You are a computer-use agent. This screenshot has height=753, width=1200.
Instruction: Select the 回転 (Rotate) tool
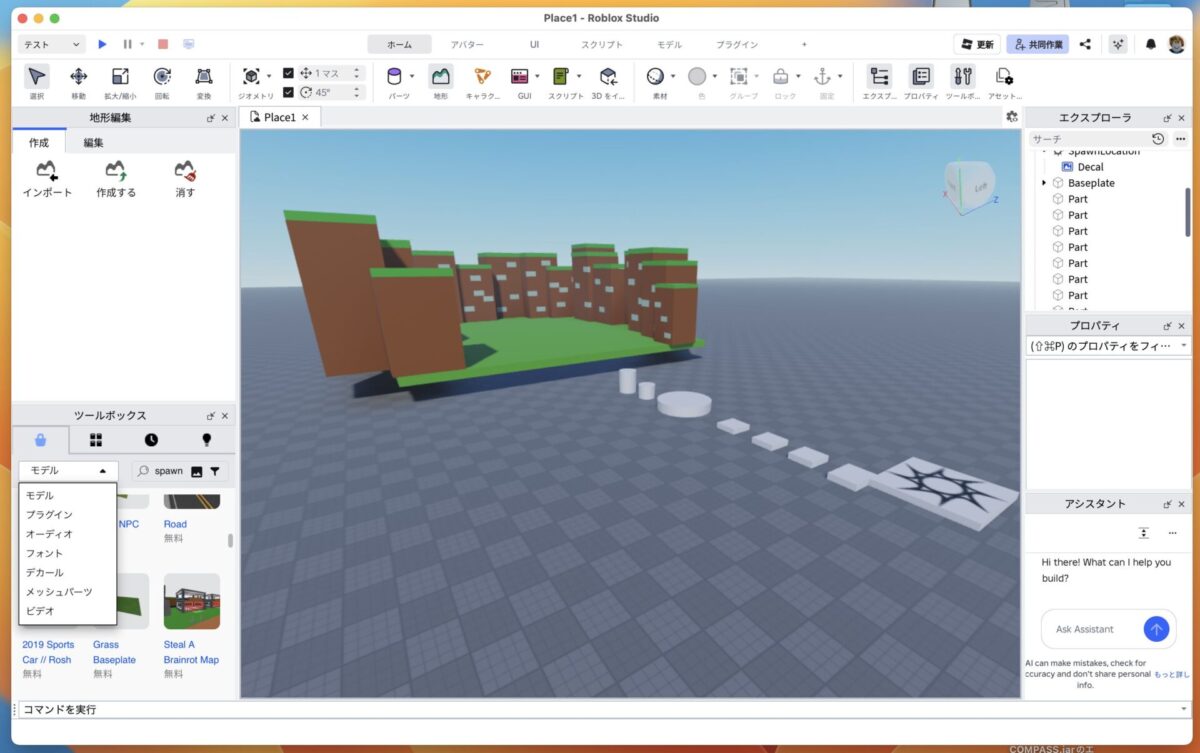162,77
